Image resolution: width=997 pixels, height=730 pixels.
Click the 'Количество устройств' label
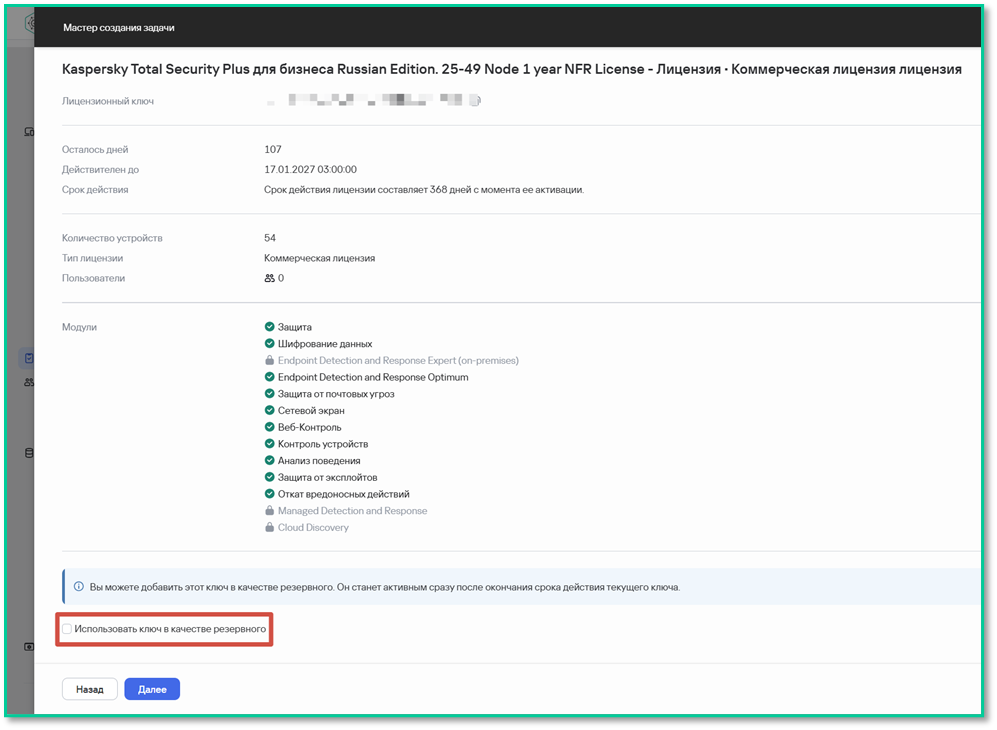[x=113, y=238]
